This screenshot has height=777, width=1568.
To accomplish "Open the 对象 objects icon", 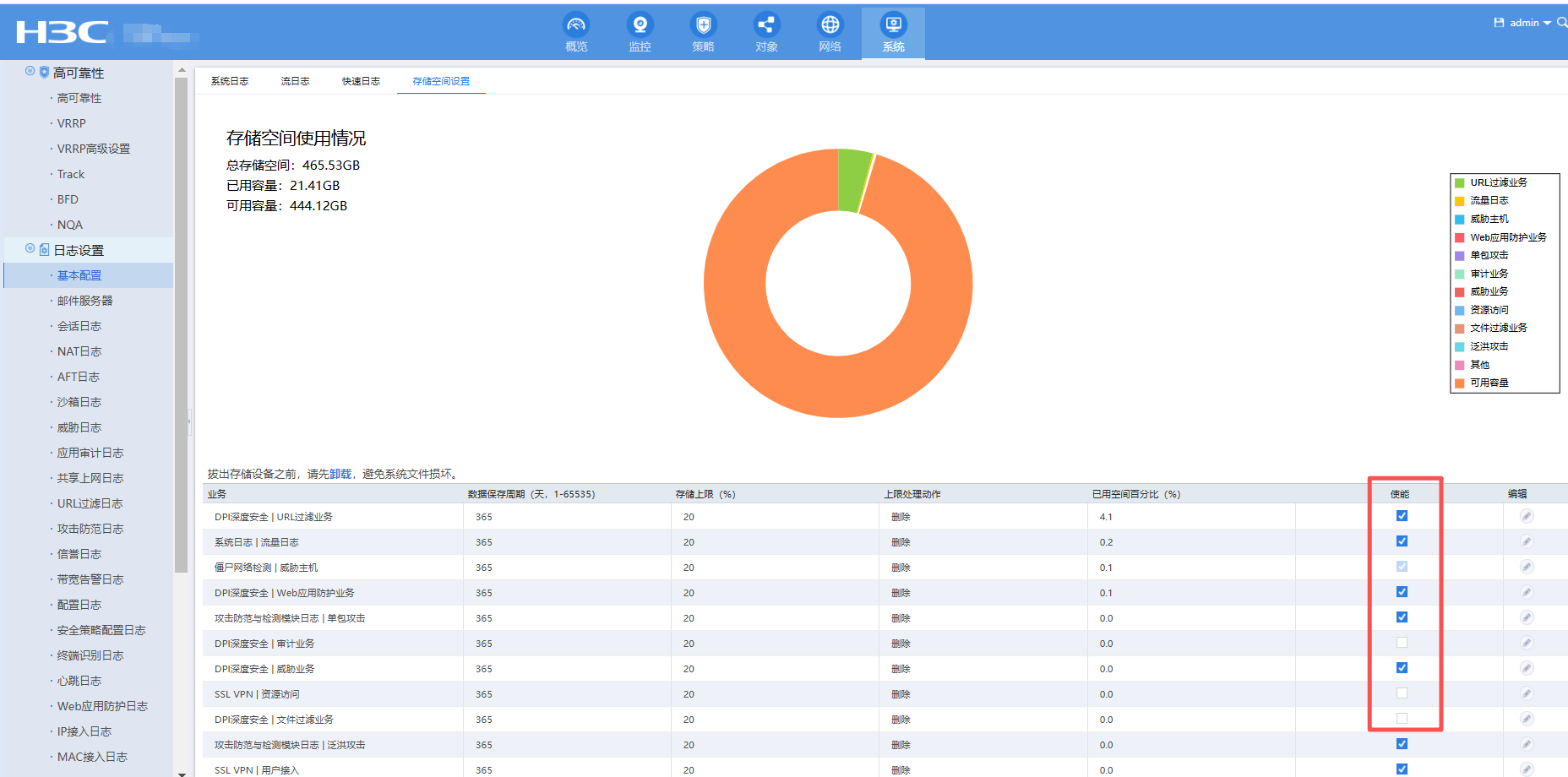I will coord(766,25).
